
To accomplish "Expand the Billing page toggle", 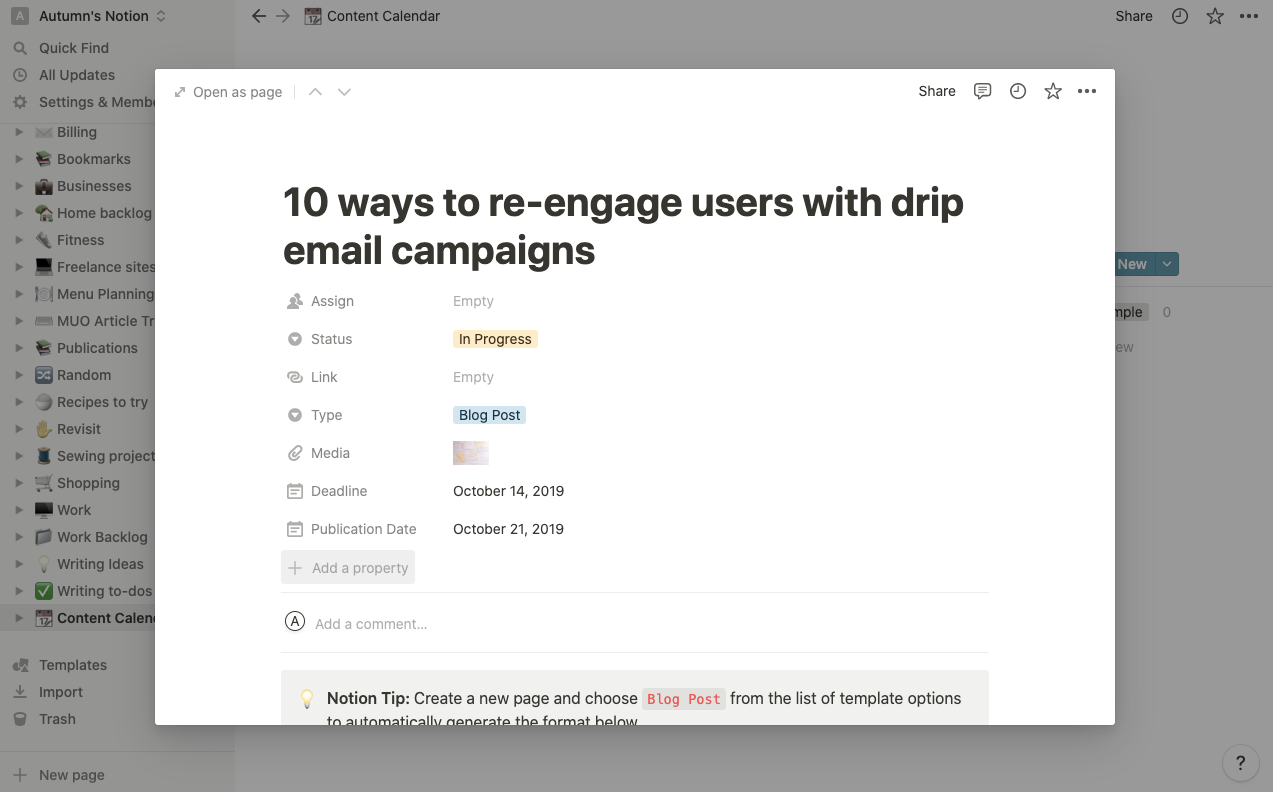I will (18, 132).
